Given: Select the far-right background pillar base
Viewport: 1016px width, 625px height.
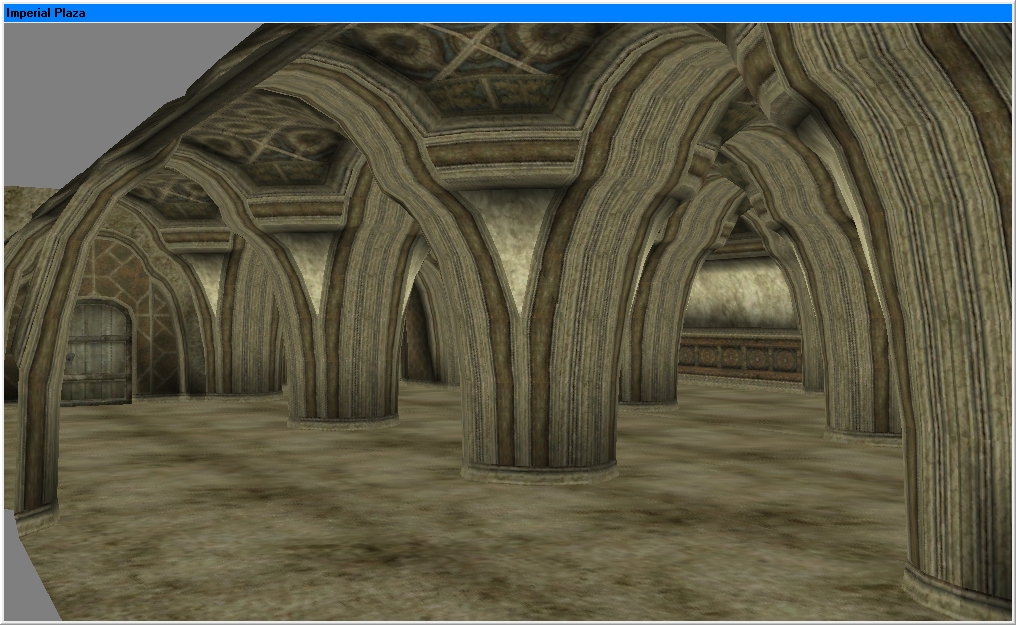Looking at the screenshot, I should click(862, 435).
